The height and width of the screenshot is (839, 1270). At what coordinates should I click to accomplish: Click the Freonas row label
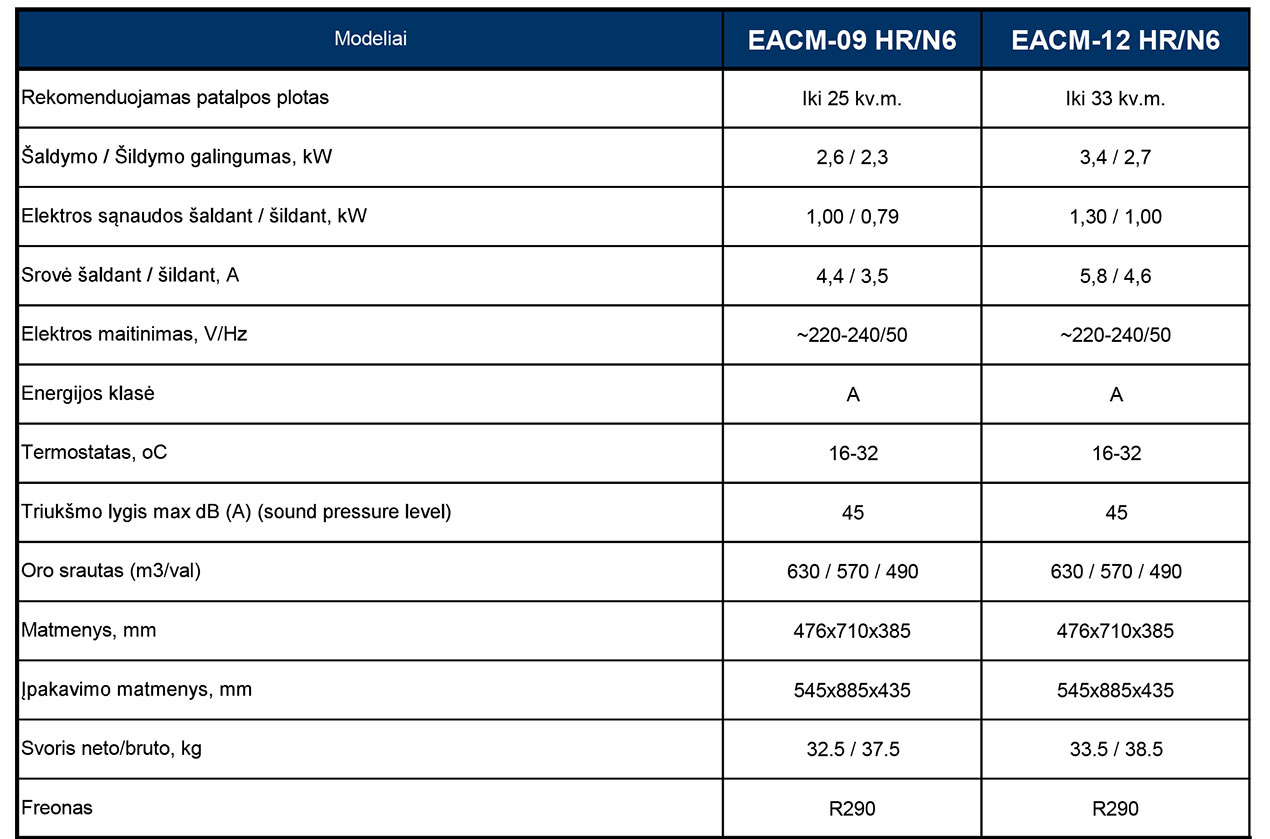point(57,806)
